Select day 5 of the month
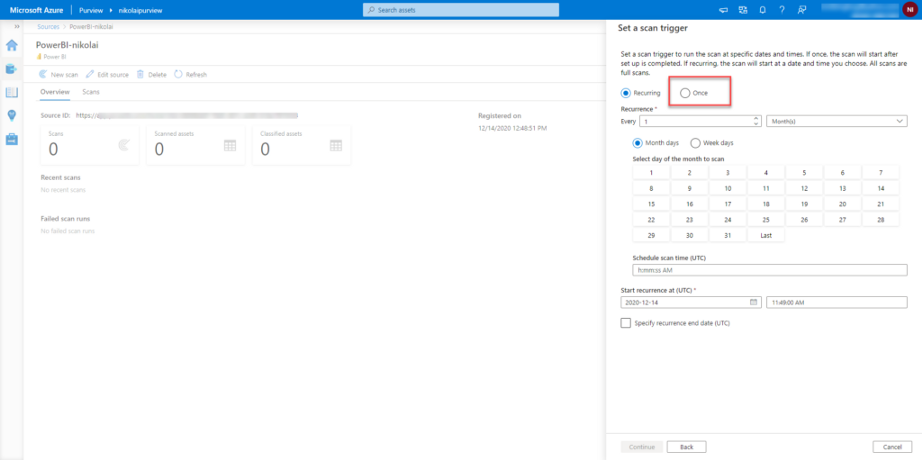Image resolution: width=922 pixels, height=460 pixels. tap(804, 172)
